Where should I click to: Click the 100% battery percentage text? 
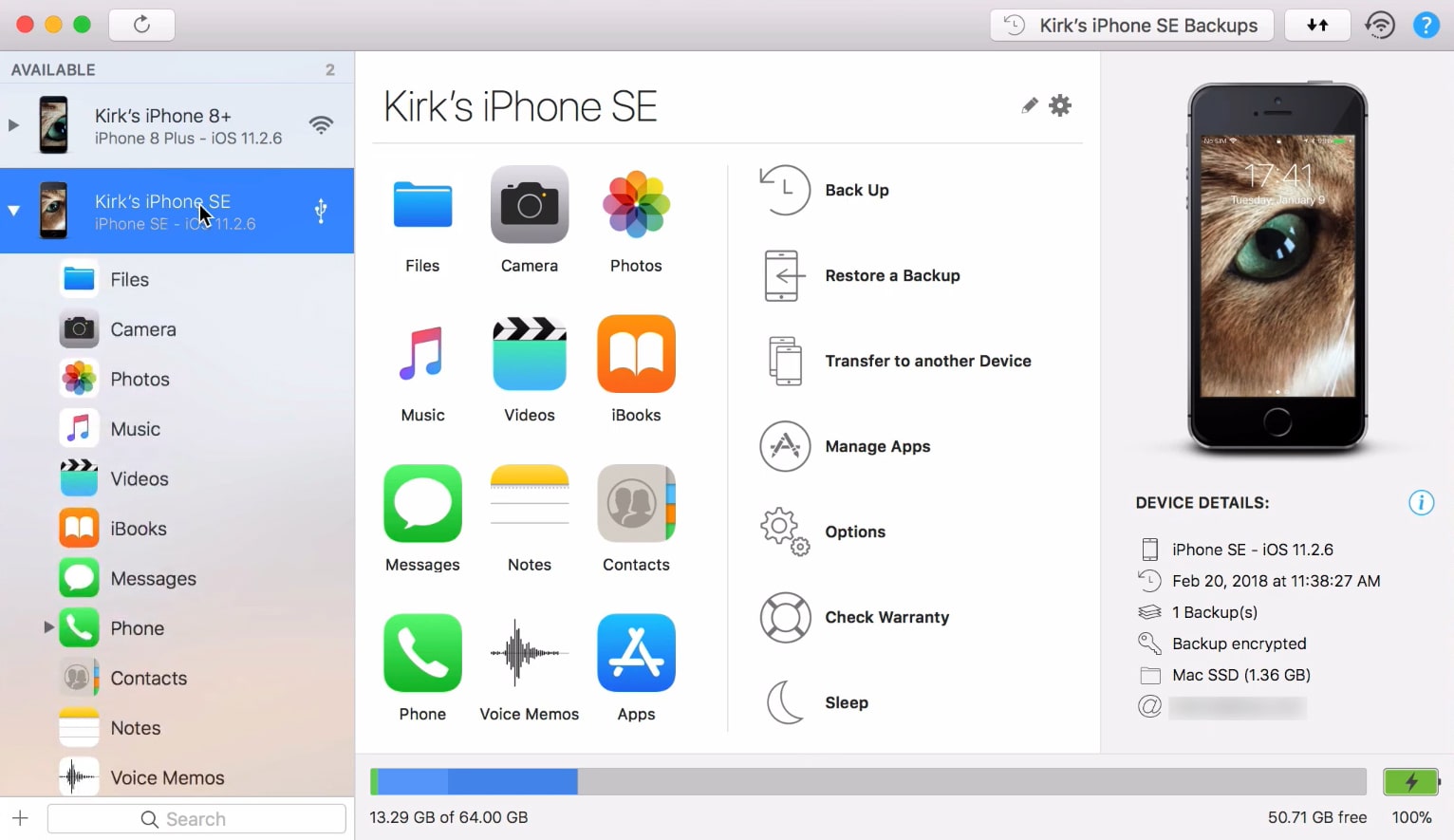coord(1411,817)
